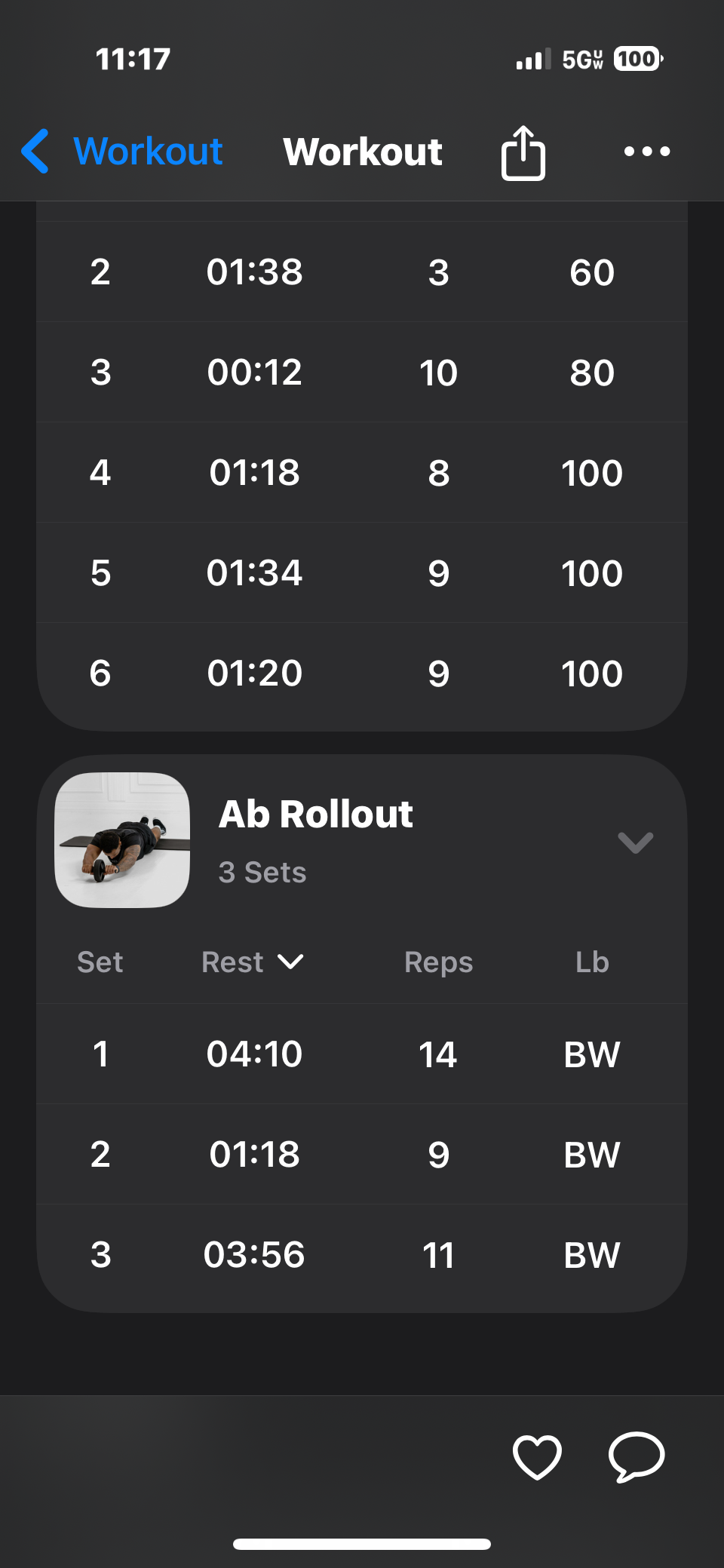Select Ab Rollout set 3 with 03:56 rest
724x1568 pixels.
(x=362, y=1254)
